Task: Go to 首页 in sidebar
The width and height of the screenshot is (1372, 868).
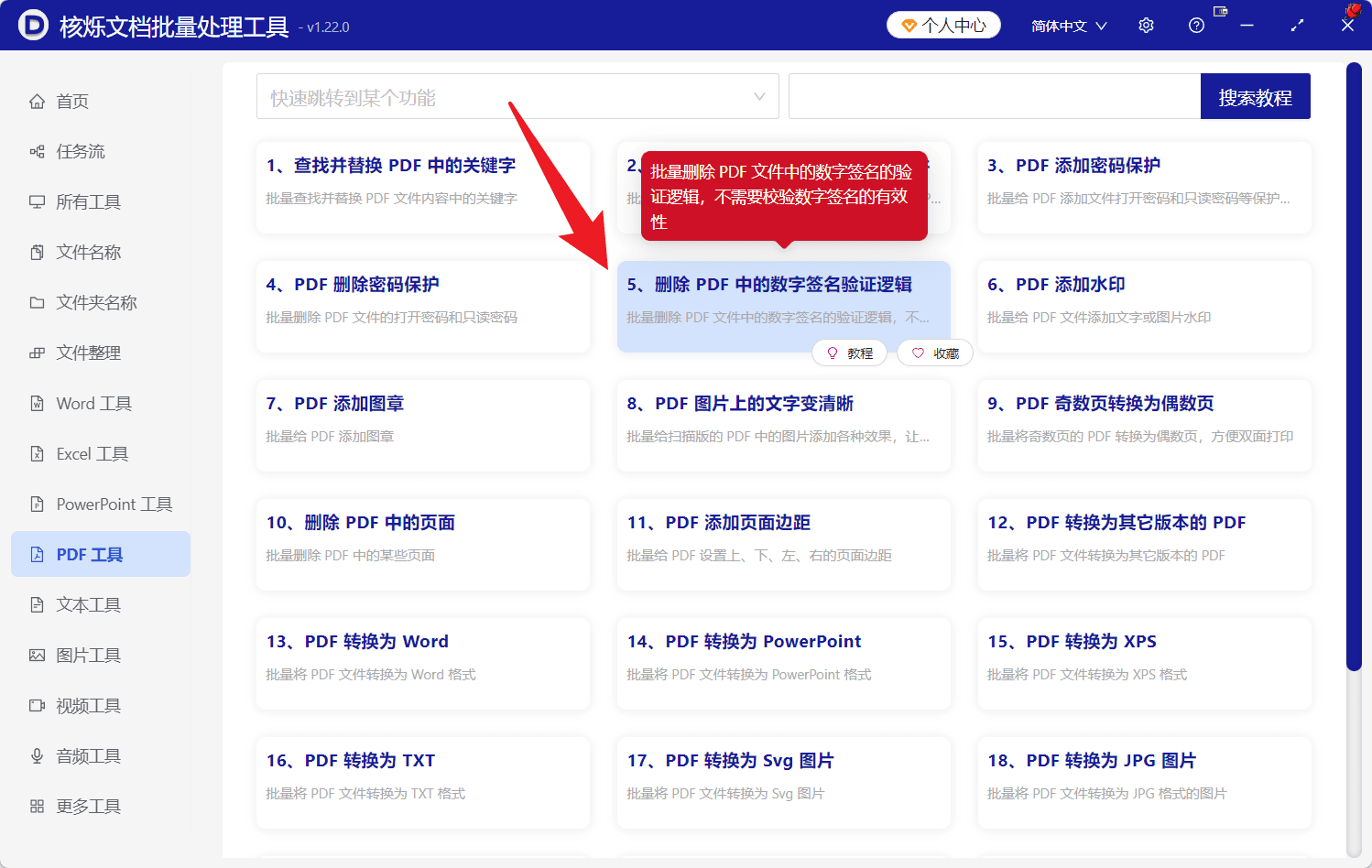Action: click(101, 102)
